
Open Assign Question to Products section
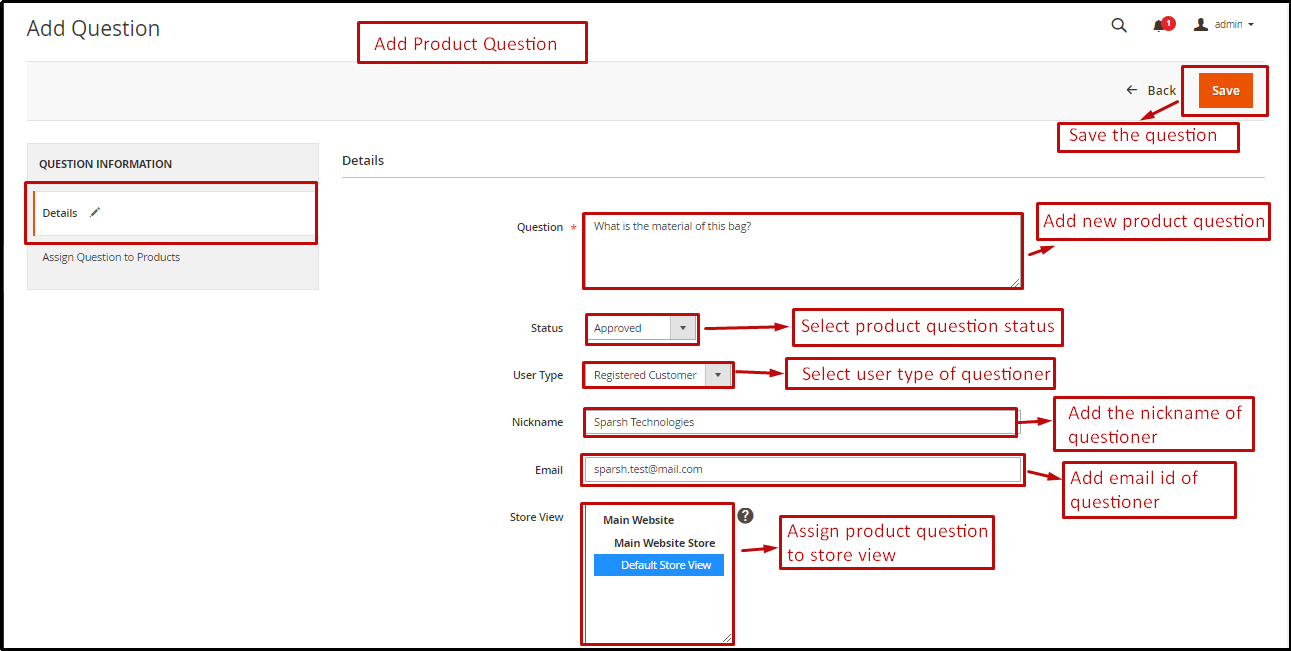point(110,257)
